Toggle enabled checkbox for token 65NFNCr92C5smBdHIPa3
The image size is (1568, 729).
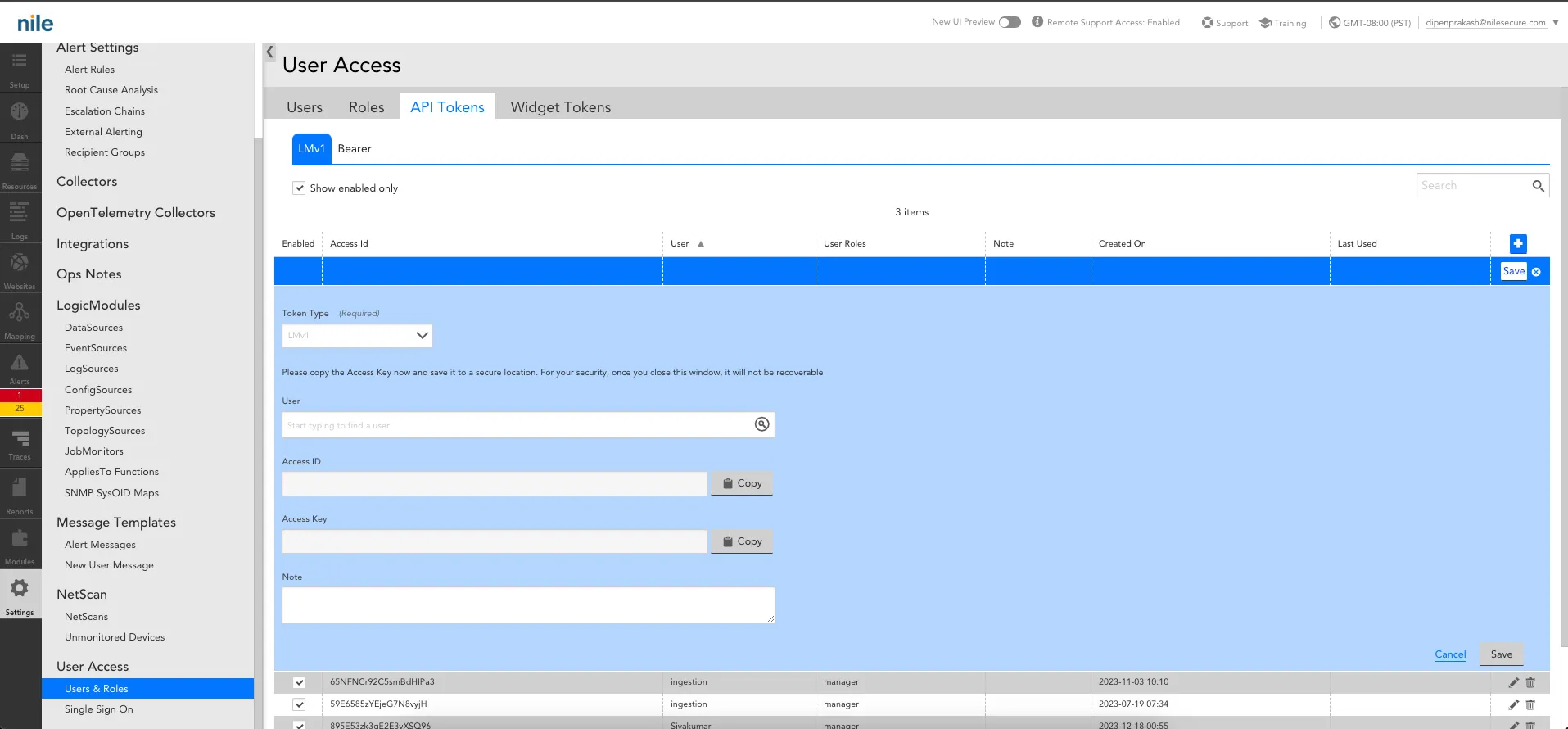click(299, 682)
